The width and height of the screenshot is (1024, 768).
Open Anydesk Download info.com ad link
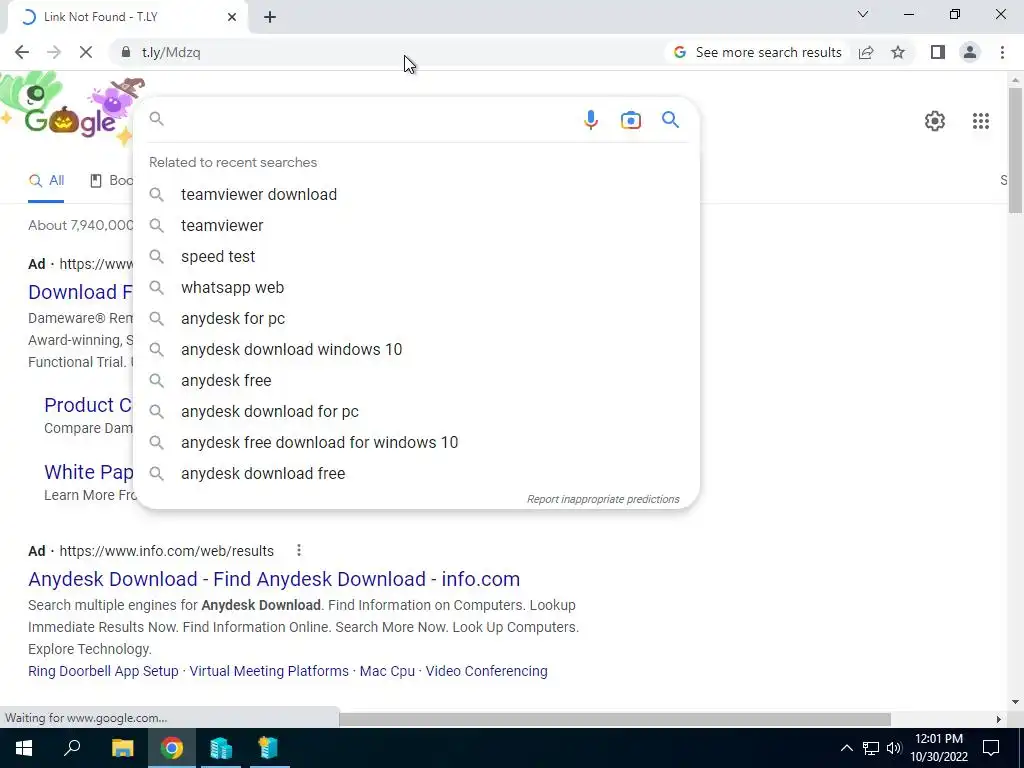[274, 579]
